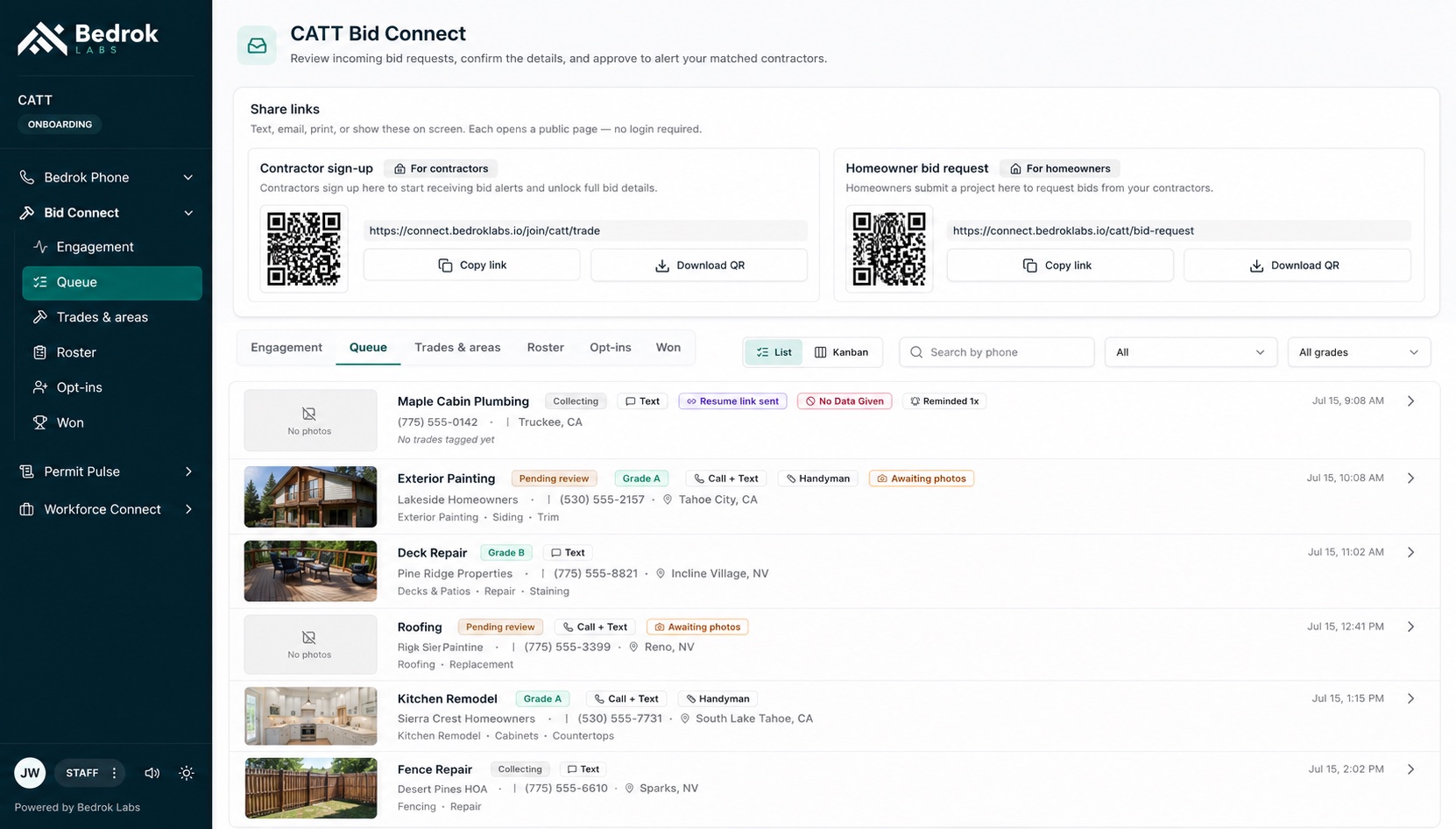1456x829 pixels.
Task: Click the Opt-ins person icon in sidebar
Action: click(x=40, y=387)
